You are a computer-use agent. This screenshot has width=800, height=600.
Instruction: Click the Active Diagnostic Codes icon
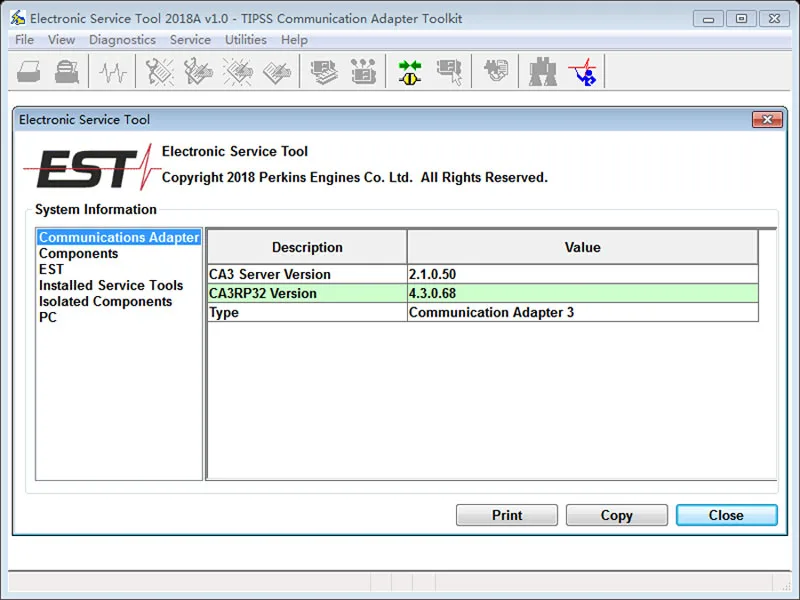point(160,71)
